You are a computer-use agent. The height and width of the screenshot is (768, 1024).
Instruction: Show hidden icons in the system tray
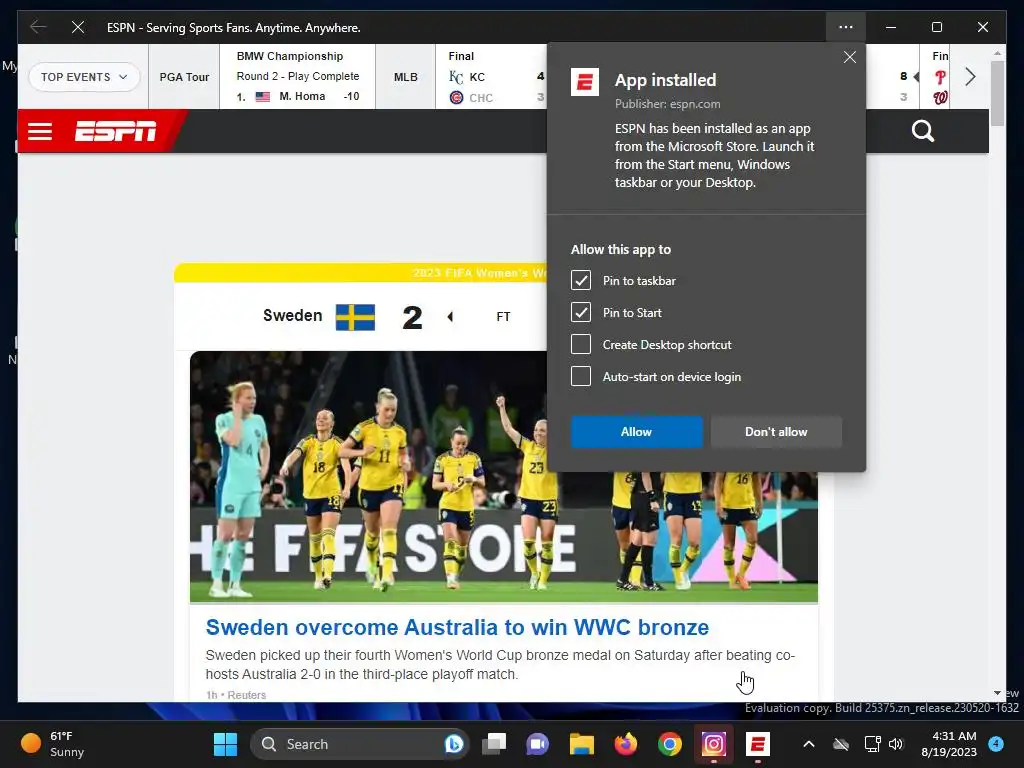pyautogui.click(x=808, y=744)
